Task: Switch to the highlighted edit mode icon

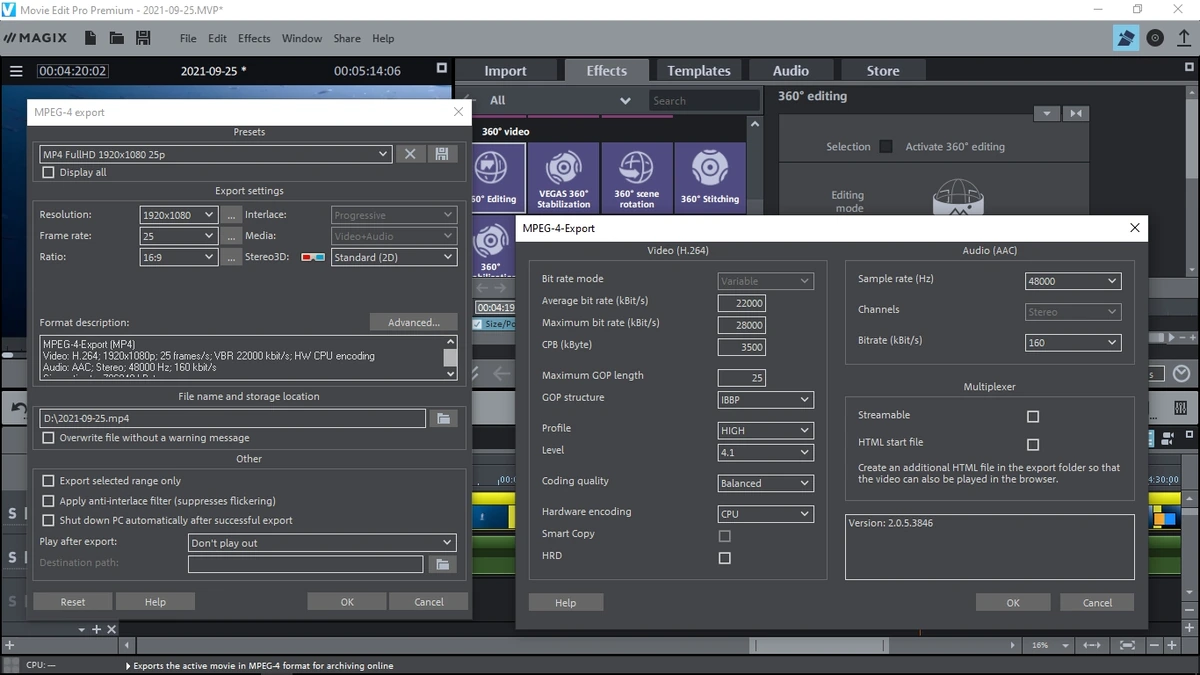Action: click(x=1127, y=38)
